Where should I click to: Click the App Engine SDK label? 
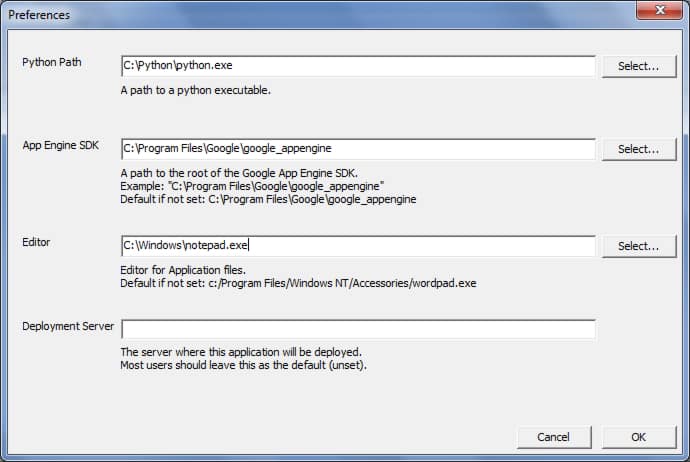point(62,145)
